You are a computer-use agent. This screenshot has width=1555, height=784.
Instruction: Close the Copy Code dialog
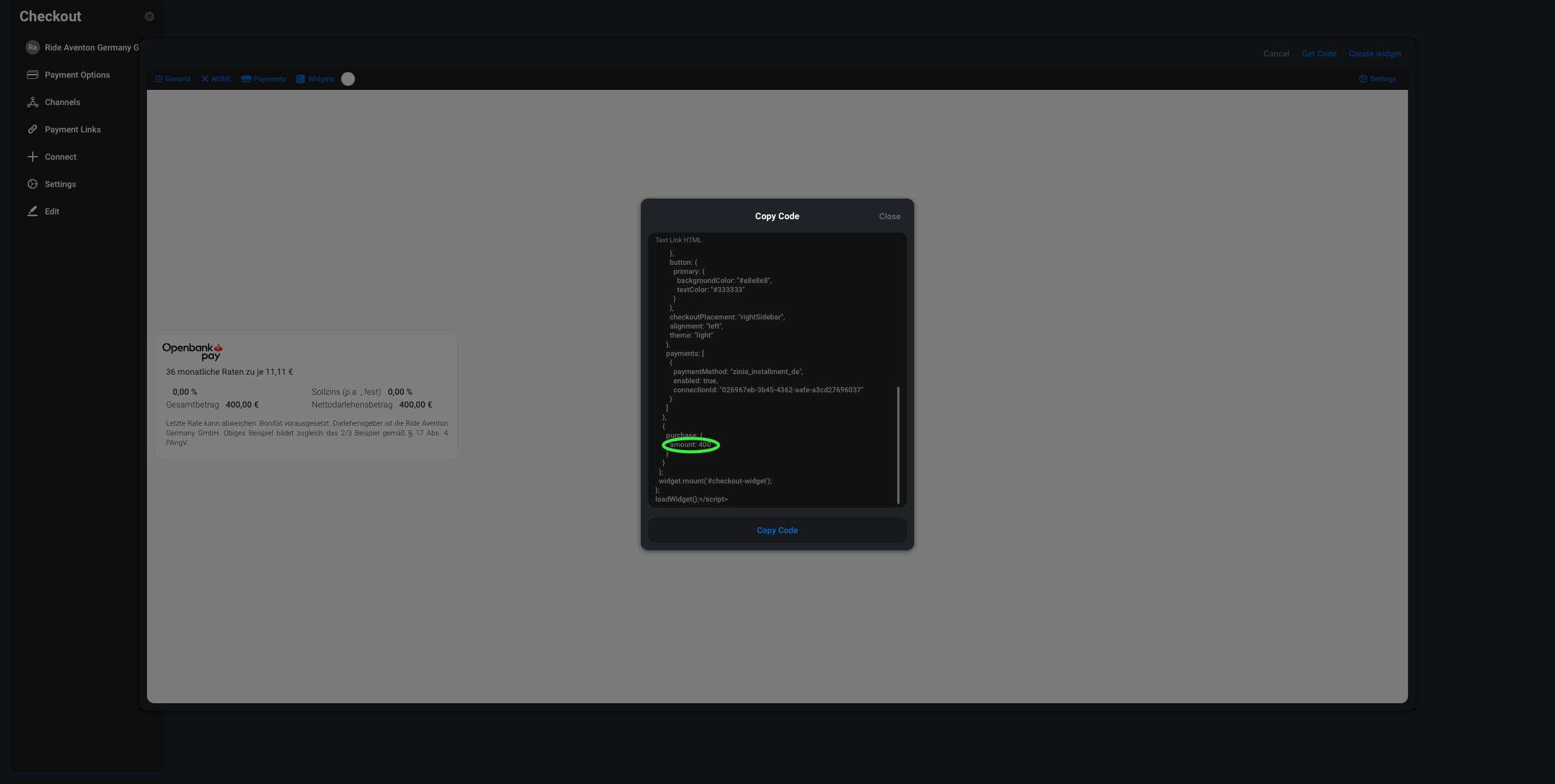889,216
